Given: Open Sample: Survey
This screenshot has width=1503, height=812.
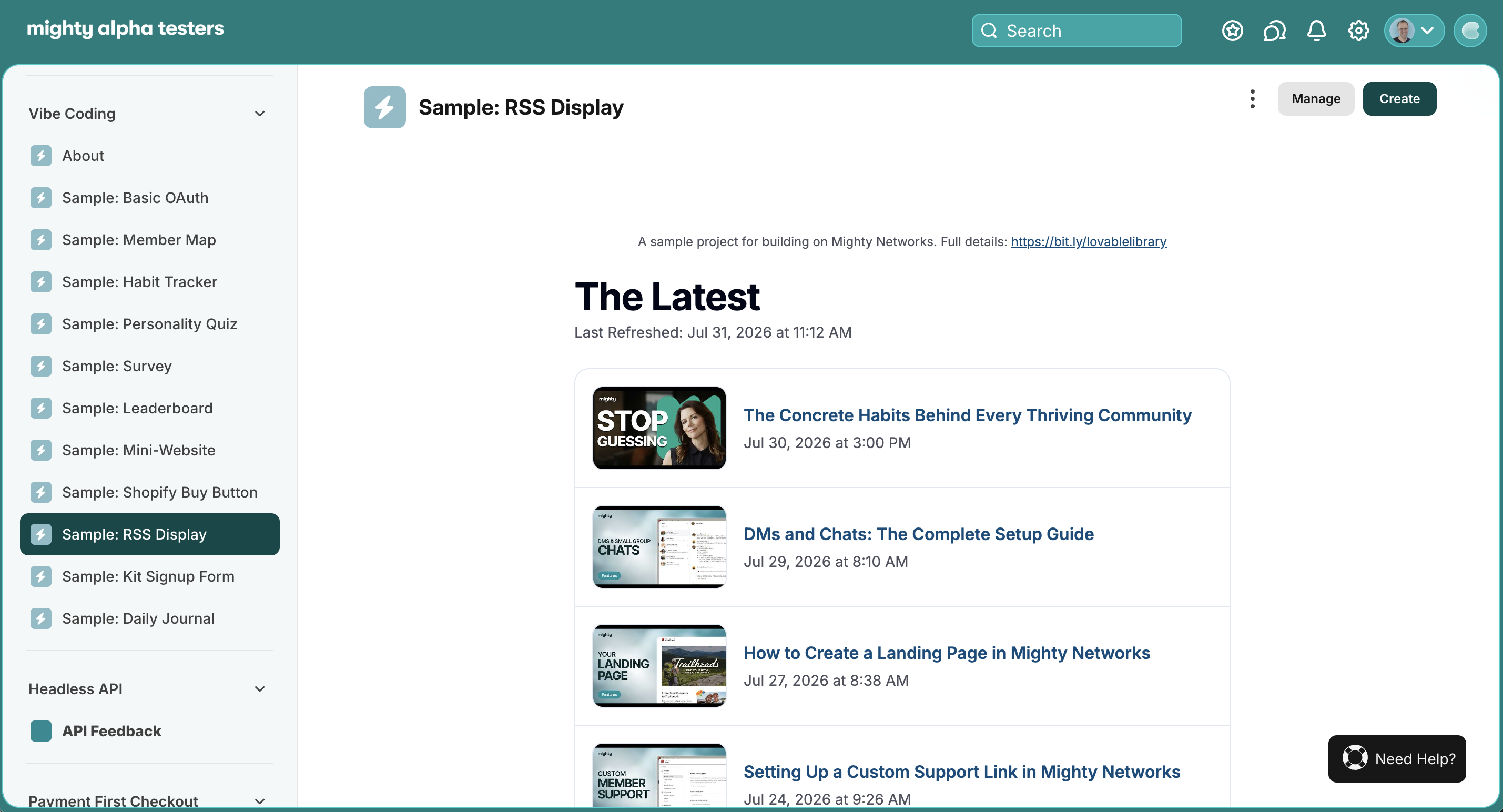Looking at the screenshot, I should click(150, 366).
